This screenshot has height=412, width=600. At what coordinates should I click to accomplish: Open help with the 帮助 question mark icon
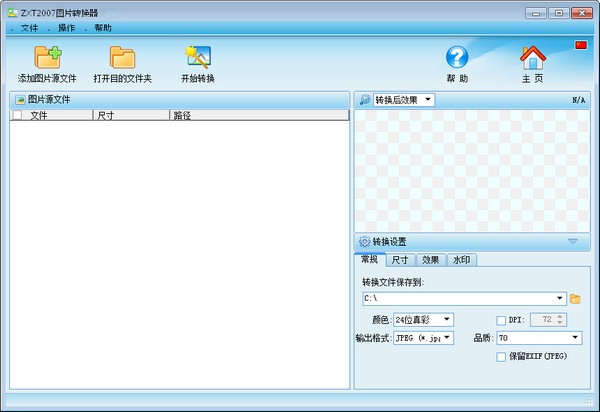point(457,58)
